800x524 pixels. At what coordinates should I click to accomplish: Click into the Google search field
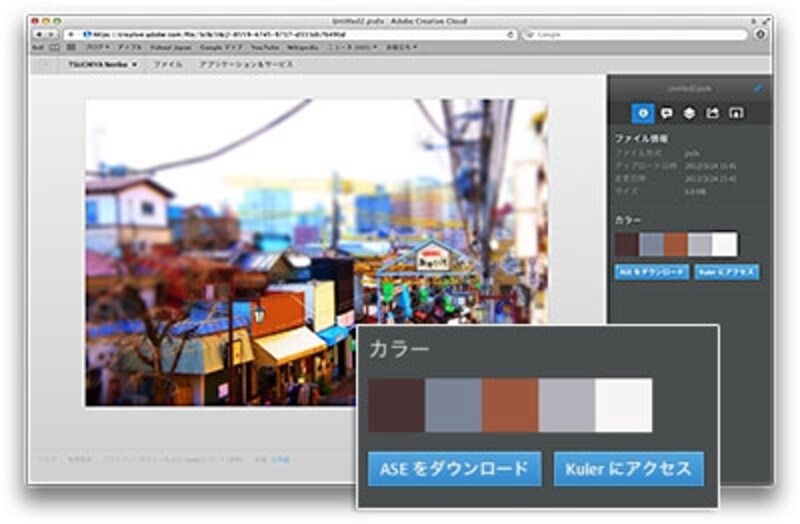[635, 35]
